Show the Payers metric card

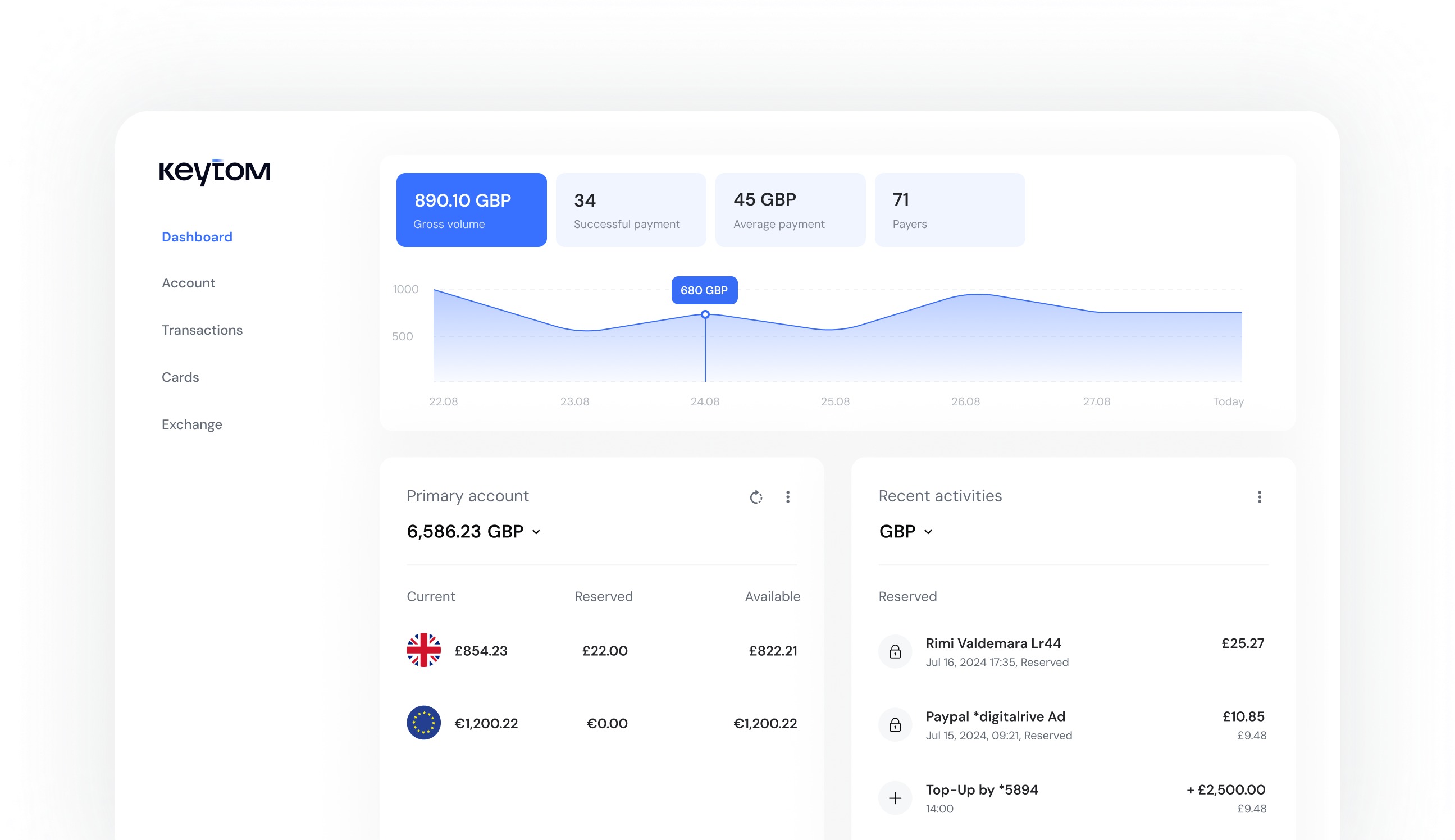pos(950,210)
